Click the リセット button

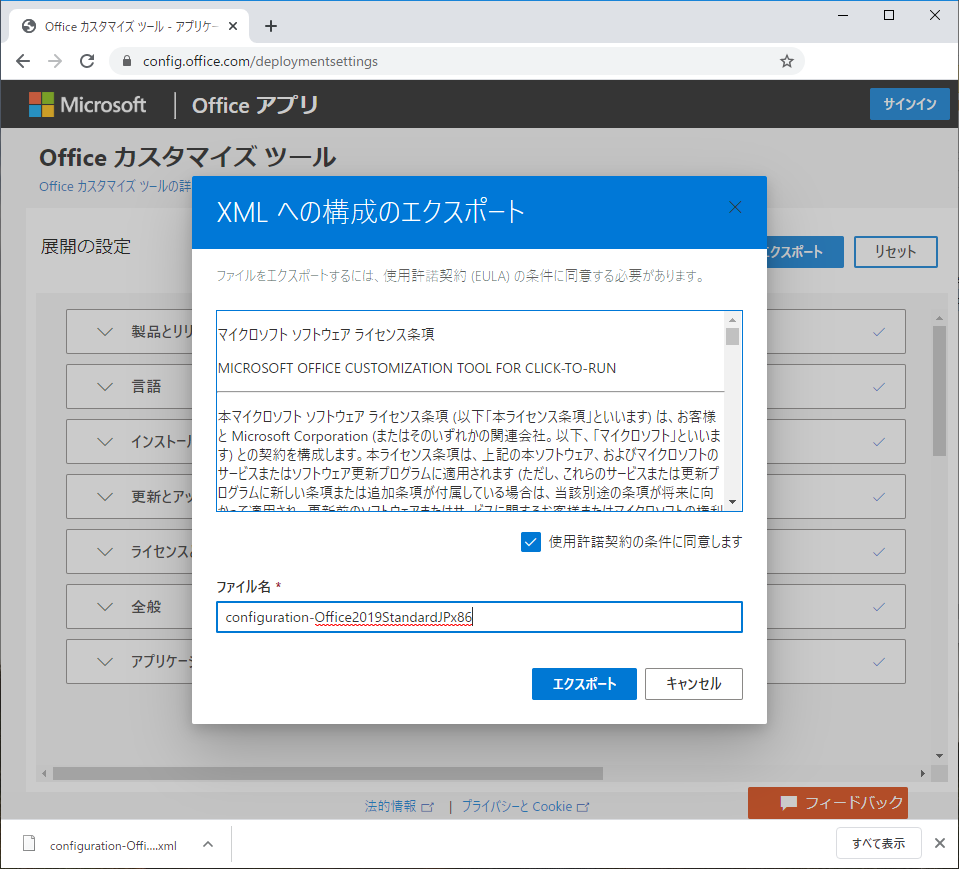coord(895,252)
